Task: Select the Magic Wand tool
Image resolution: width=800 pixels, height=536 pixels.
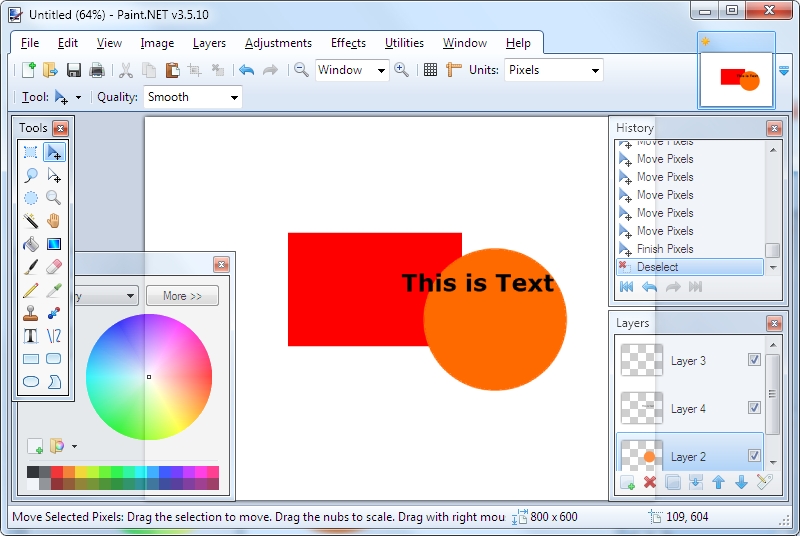Action: (x=31, y=221)
